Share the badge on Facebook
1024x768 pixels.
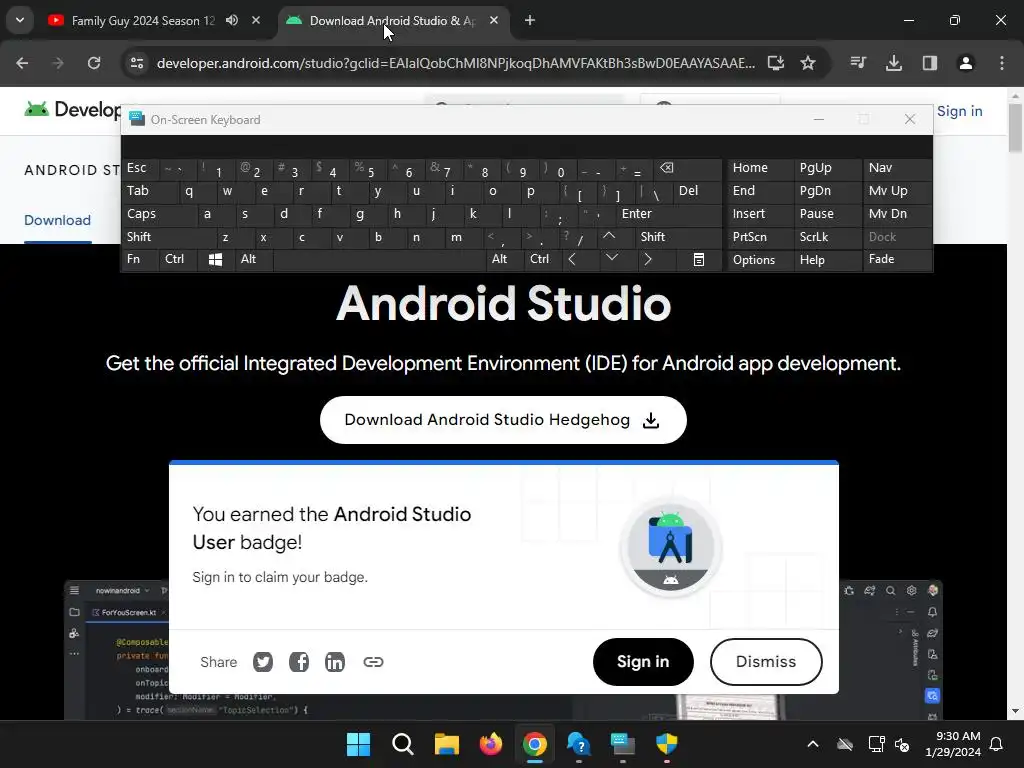[299, 662]
